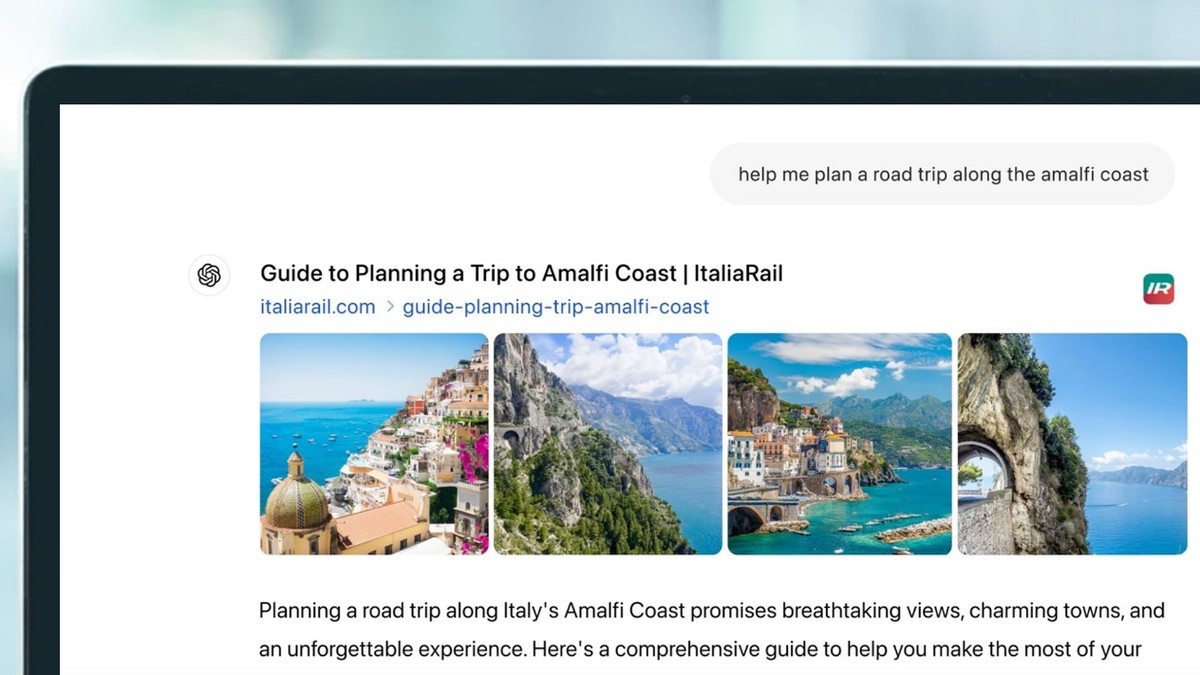The width and height of the screenshot is (1200, 675).
Task: Click the breadcrumb chevron after italiarail.com
Action: pos(390,307)
